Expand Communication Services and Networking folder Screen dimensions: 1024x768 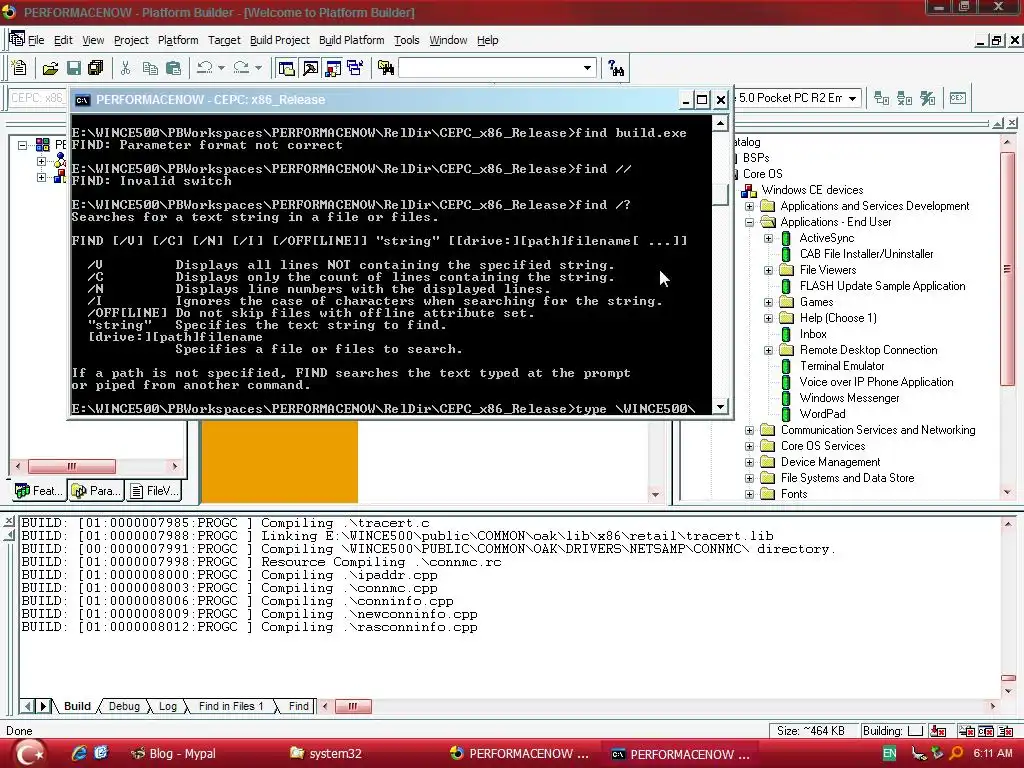(750, 430)
